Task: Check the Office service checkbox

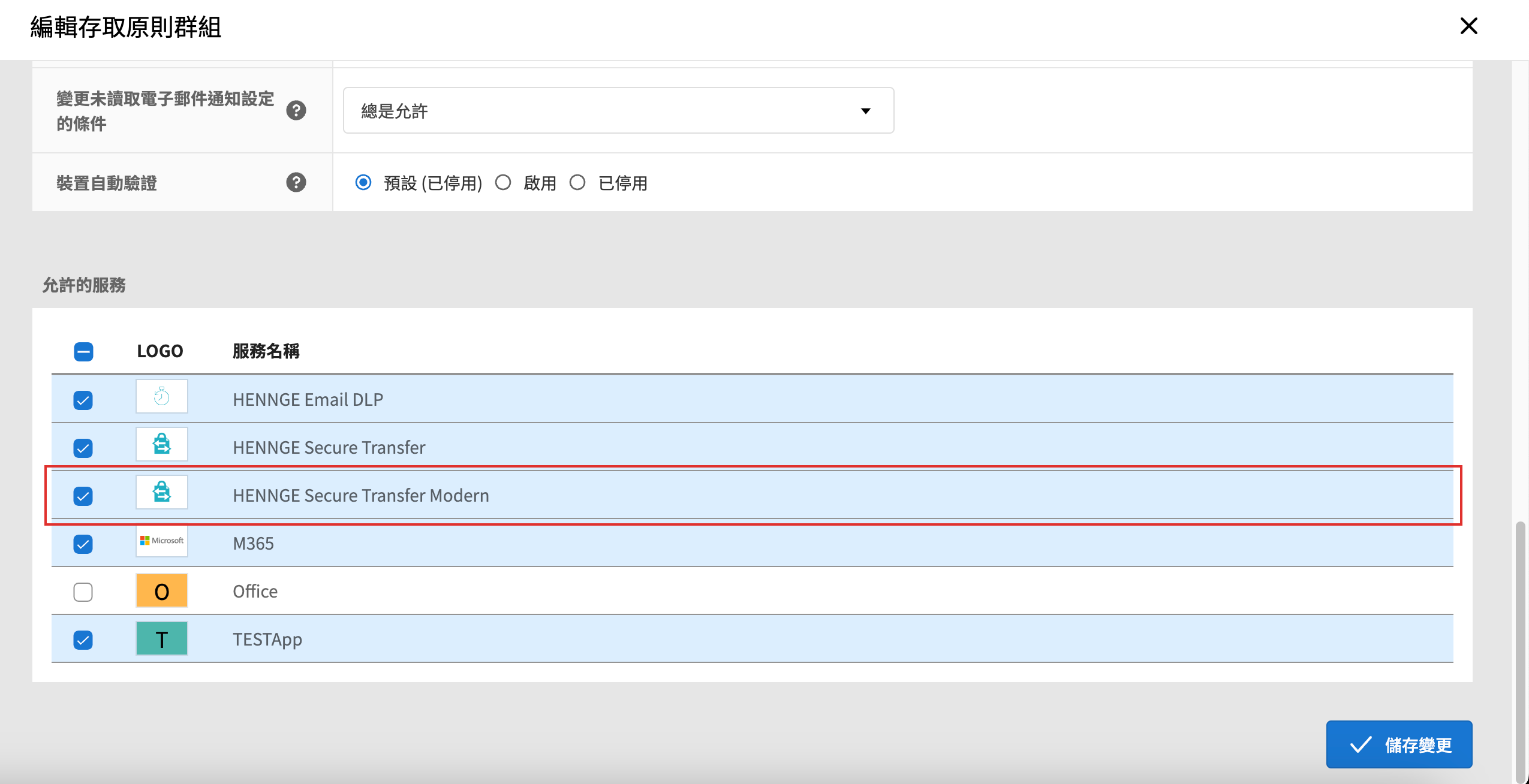Action: pyautogui.click(x=83, y=592)
